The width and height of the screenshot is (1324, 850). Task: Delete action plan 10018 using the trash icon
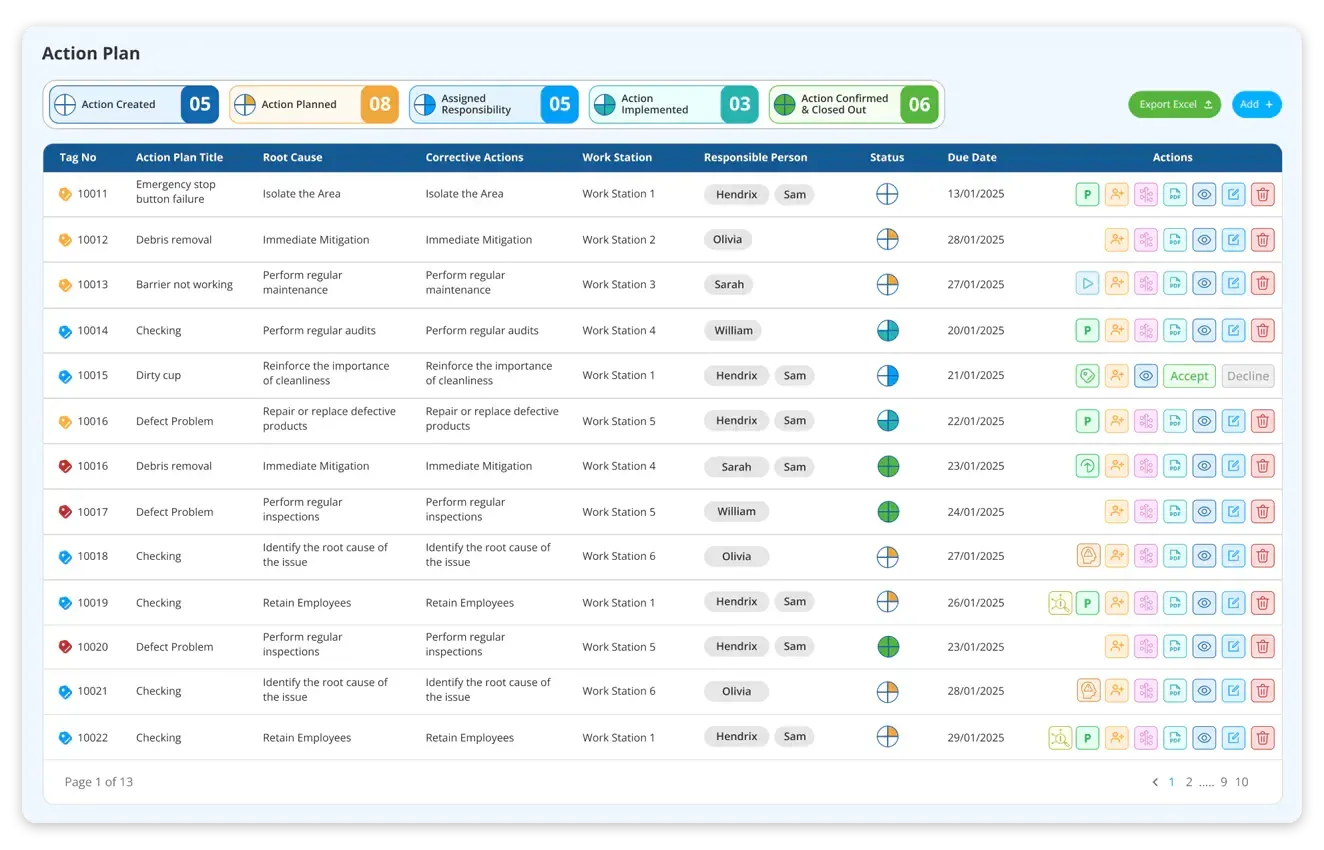(1263, 556)
